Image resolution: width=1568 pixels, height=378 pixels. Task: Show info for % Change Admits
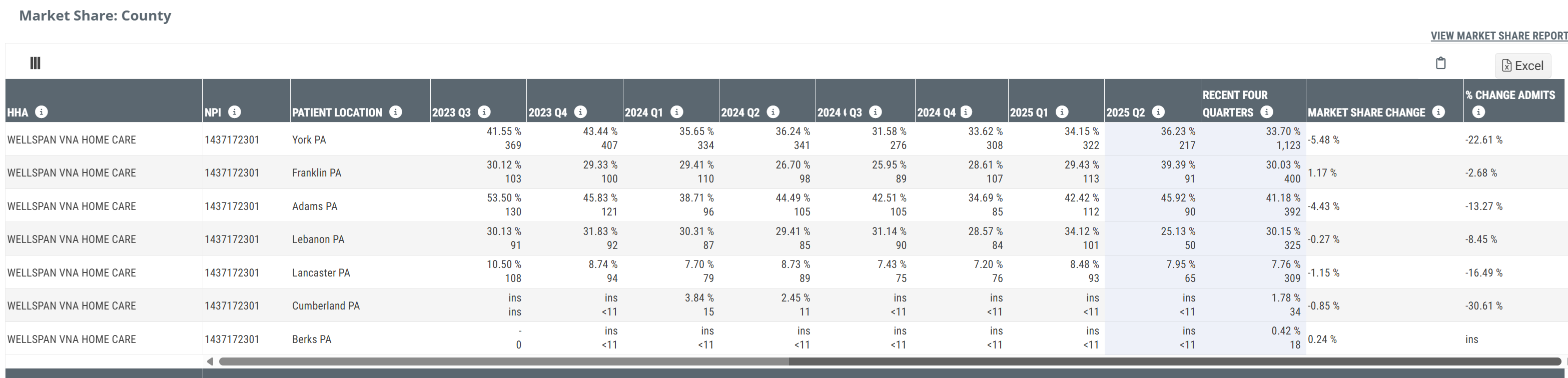click(1478, 112)
